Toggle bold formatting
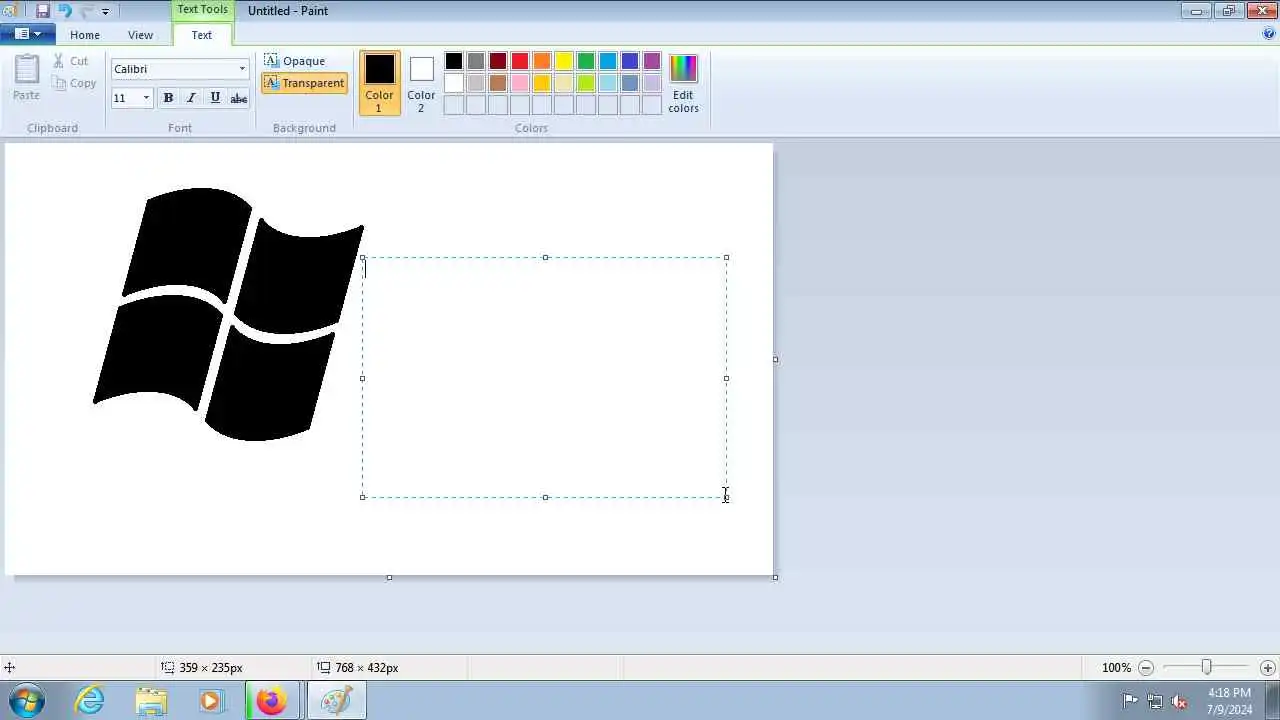The image size is (1280, 720). (x=168, y=98)
